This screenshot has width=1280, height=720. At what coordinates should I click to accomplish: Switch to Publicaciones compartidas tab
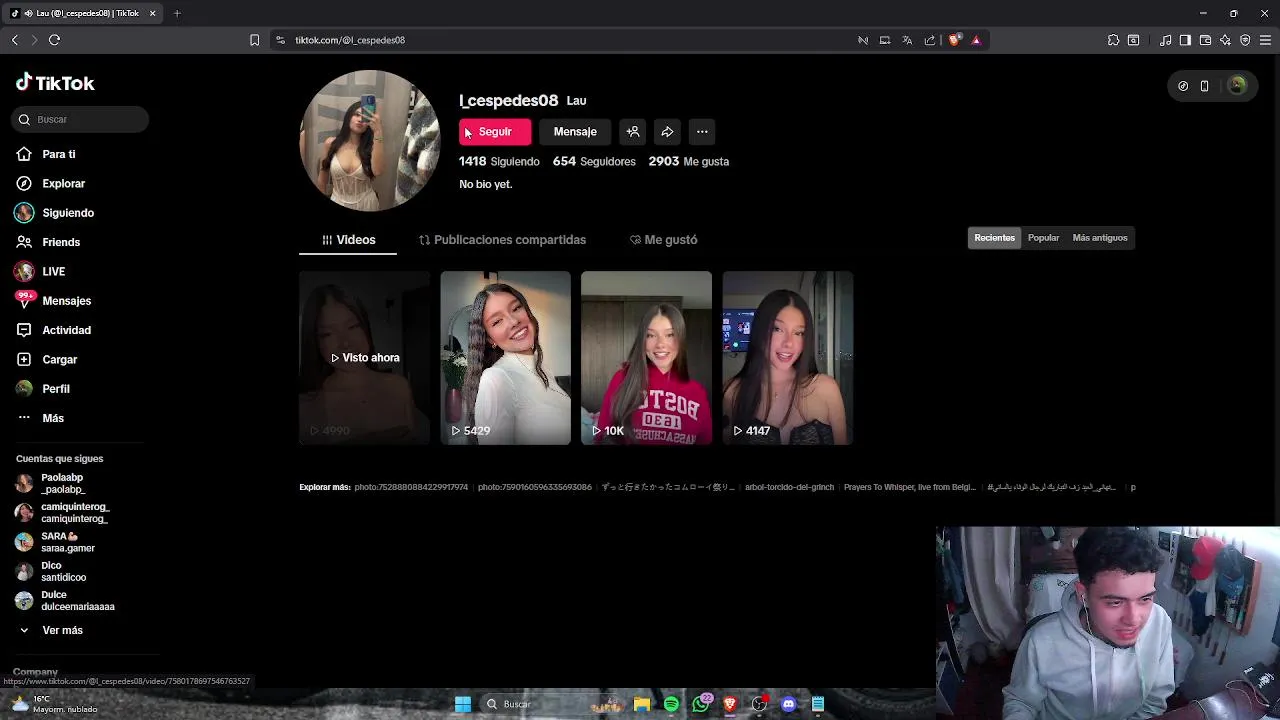click(502, 240)
